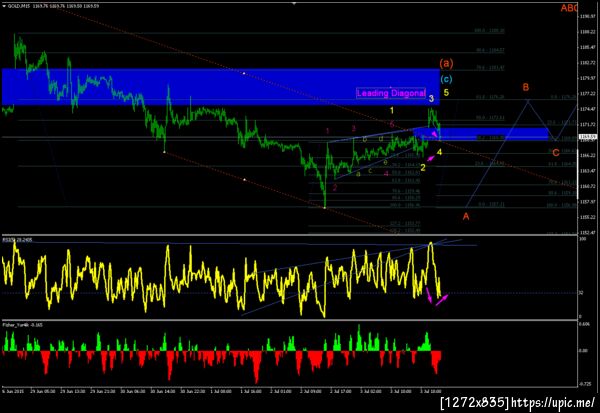The width and height of the screenshot is (600, 413).
Task: Click the 1163.47 price axis value
Action: [x=589, y=171]
